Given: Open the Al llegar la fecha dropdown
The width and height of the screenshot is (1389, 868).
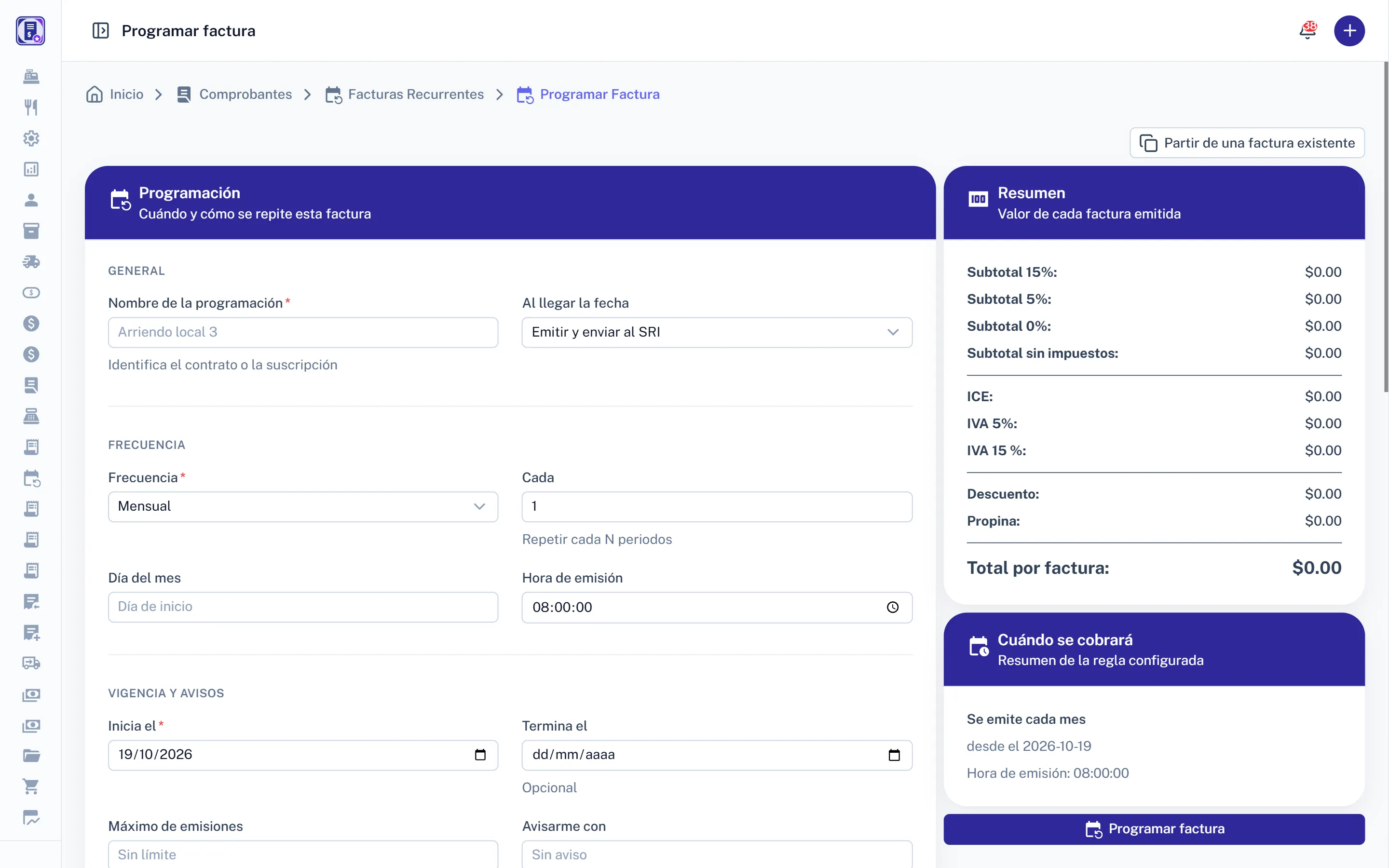Looking at the screenshot, I should point(716,332).
